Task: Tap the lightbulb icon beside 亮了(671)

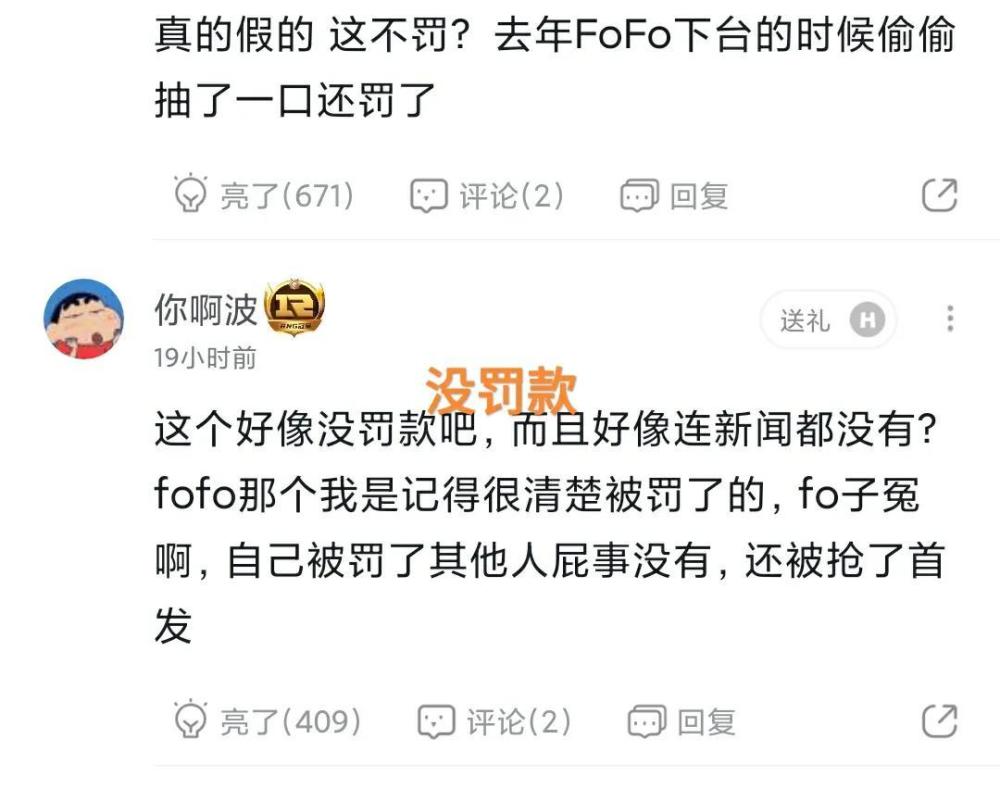Action: (190, 193)
